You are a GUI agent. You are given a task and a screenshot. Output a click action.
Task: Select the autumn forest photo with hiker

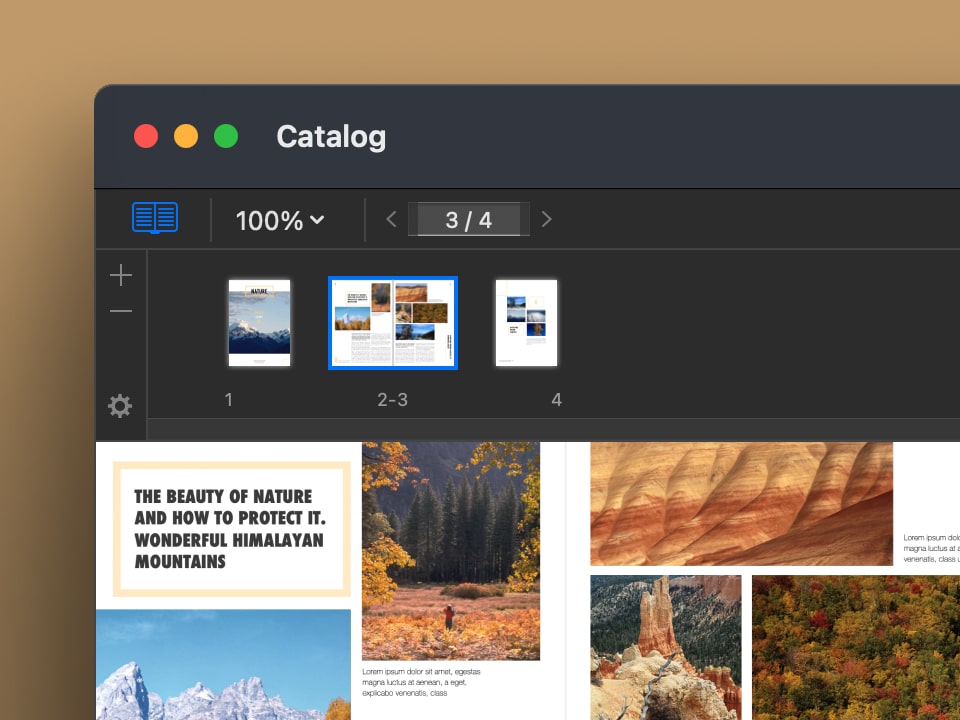coord(451,551)
